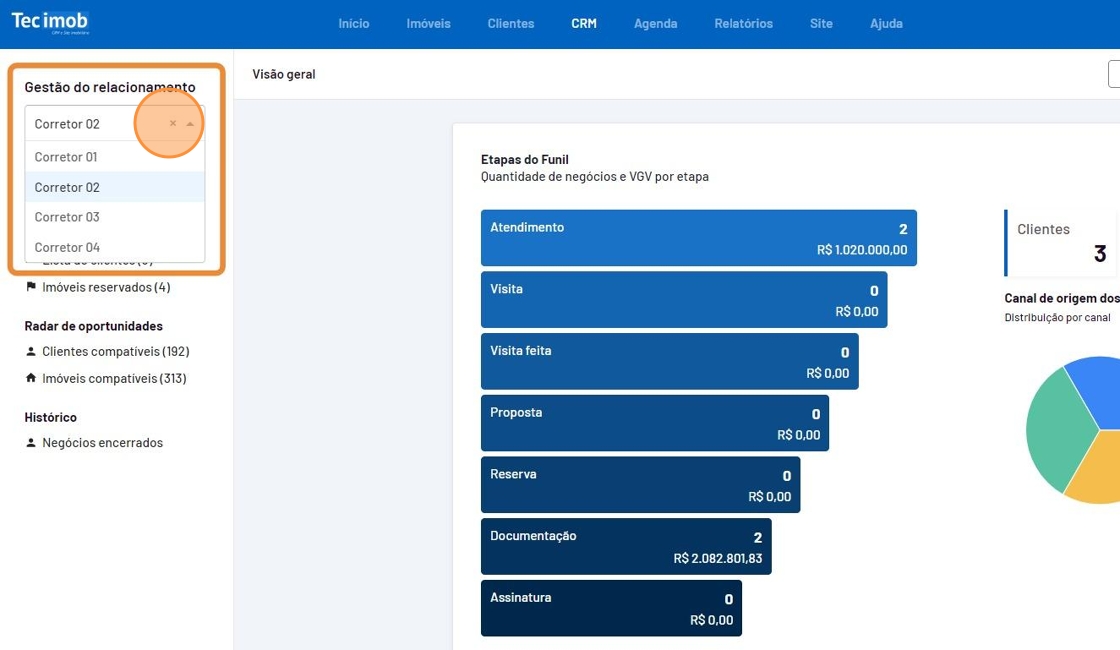Click the house icon beside Imóveis compatíveis
1120x650 pixels.
[x=31, y=378]
